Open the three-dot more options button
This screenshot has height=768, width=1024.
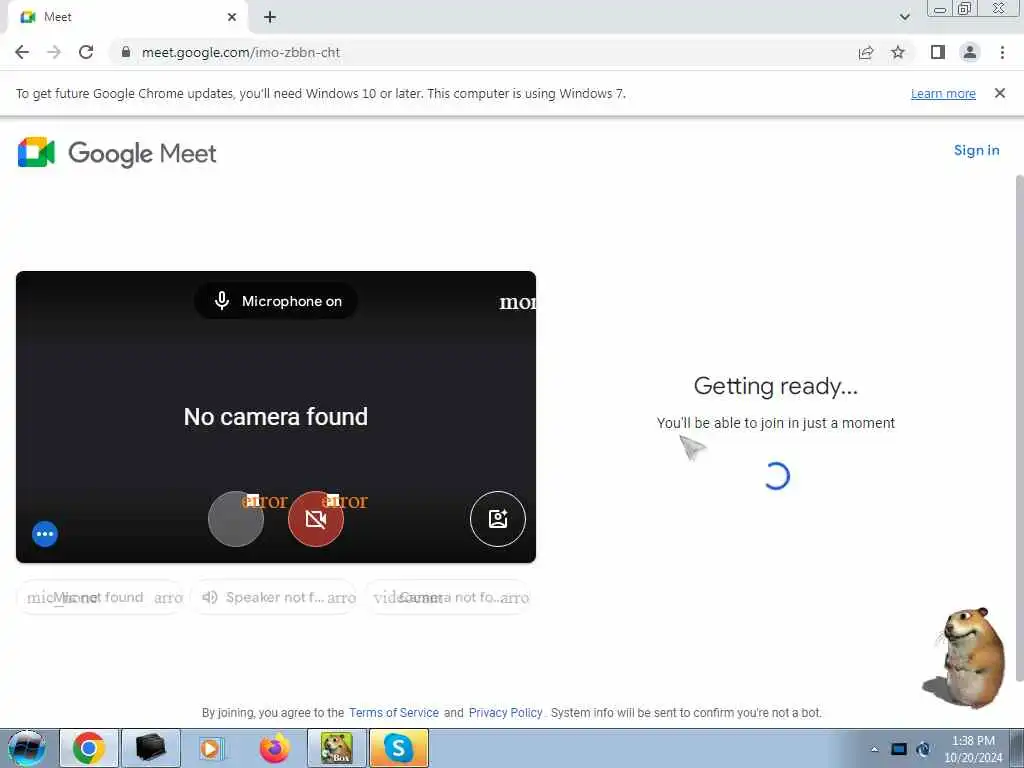pos(45,534)
